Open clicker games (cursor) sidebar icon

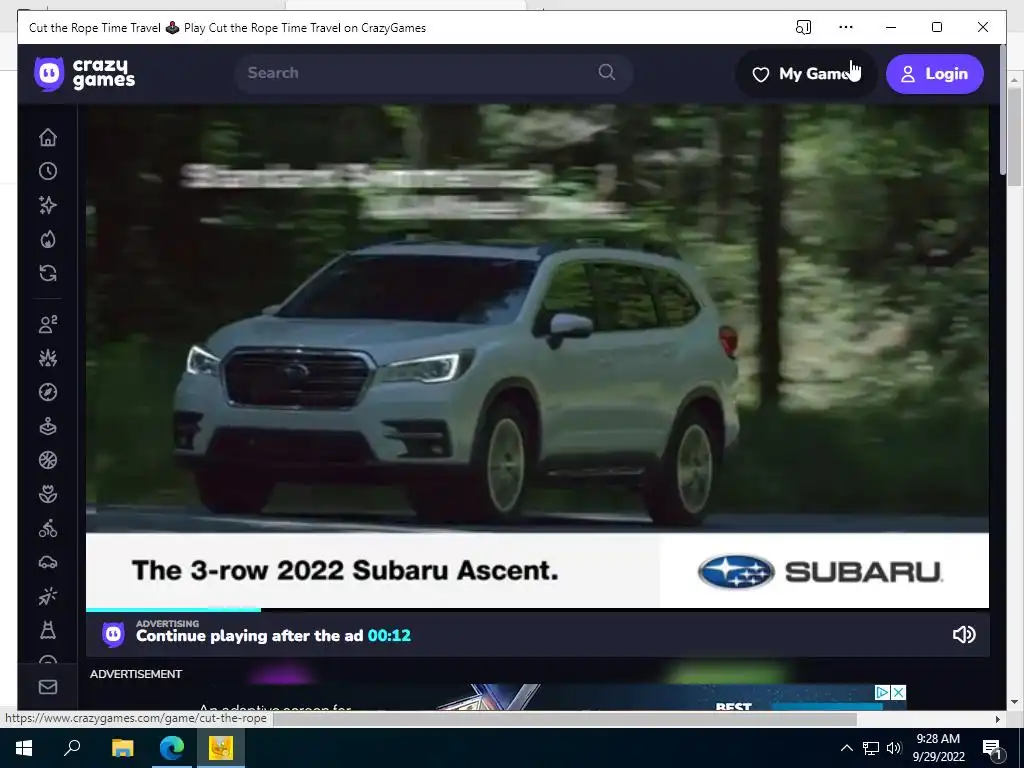(x=48, y=596)
